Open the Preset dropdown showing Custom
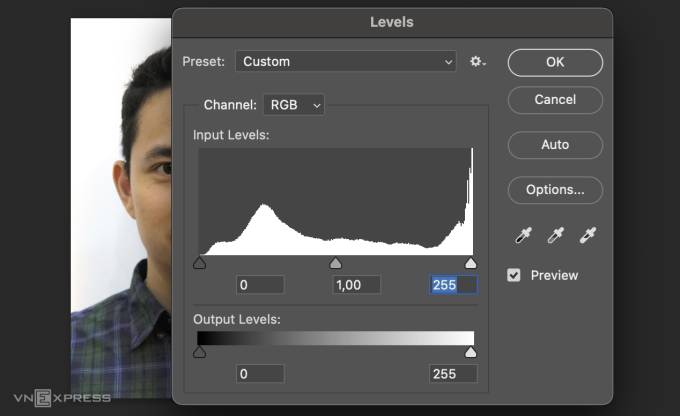This screenshot has width=680, height=416. [x=346, y=62]
